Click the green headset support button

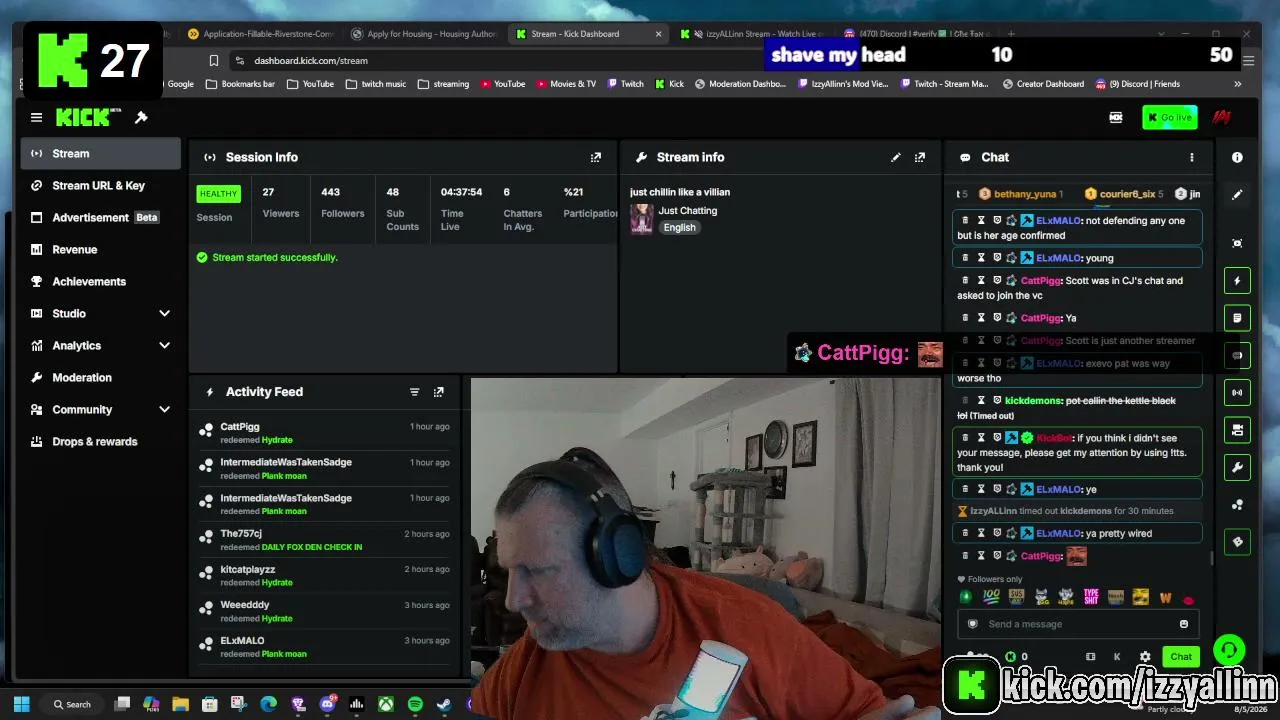click(x=1229, y=650)
